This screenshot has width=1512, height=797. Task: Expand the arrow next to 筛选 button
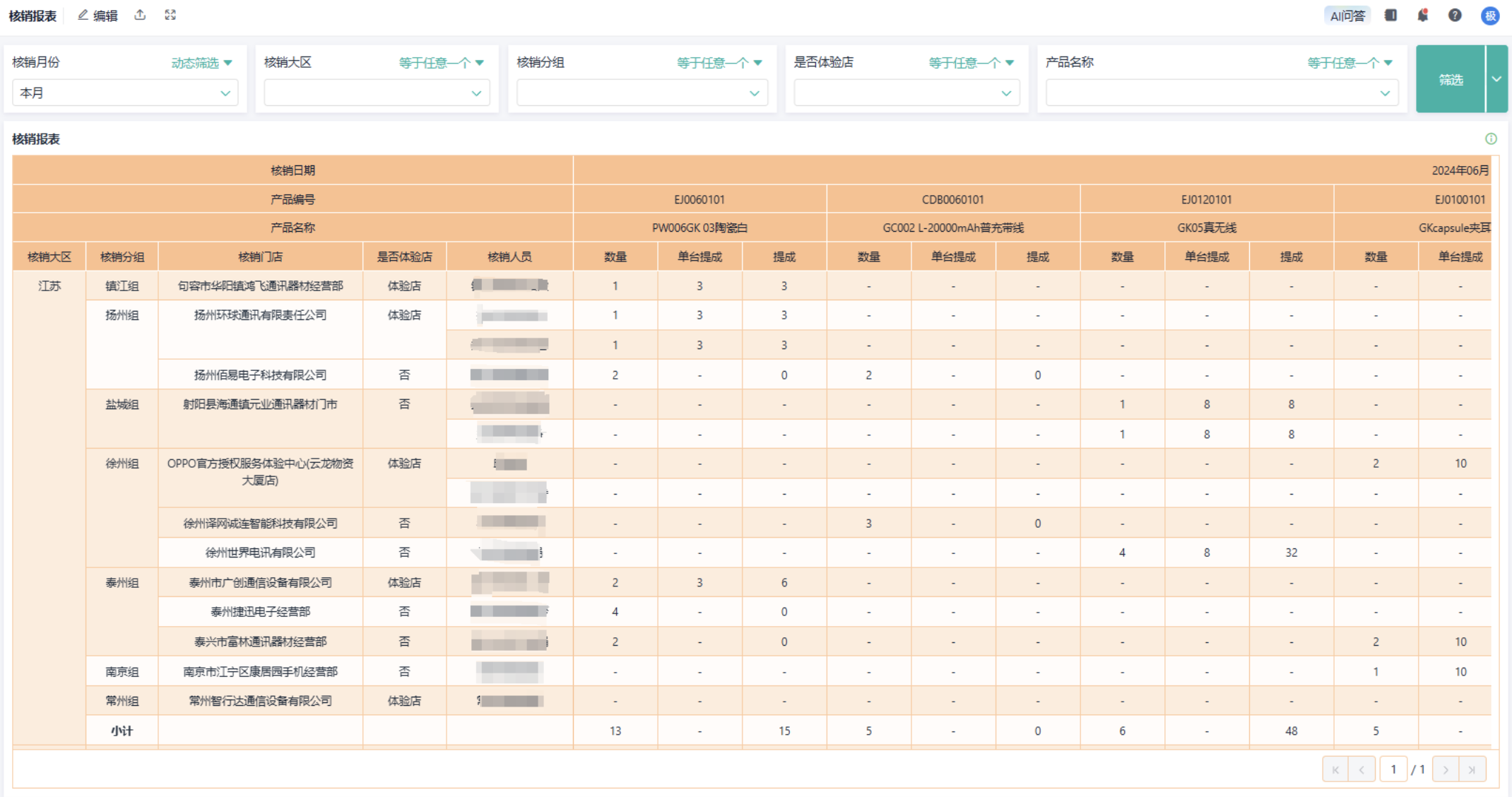[x=1496, y=79]
